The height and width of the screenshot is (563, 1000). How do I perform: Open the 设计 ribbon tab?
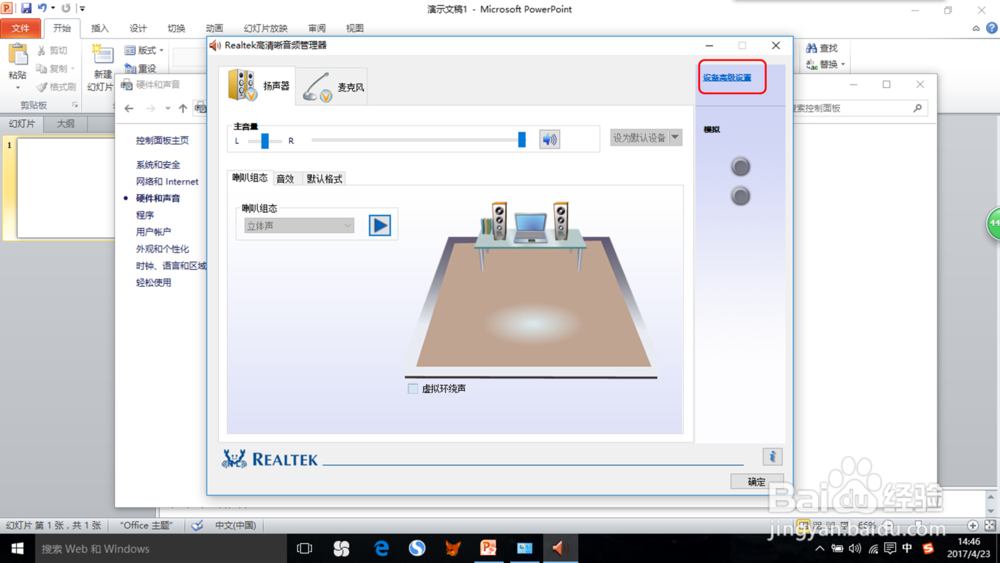tap(138, 28)
